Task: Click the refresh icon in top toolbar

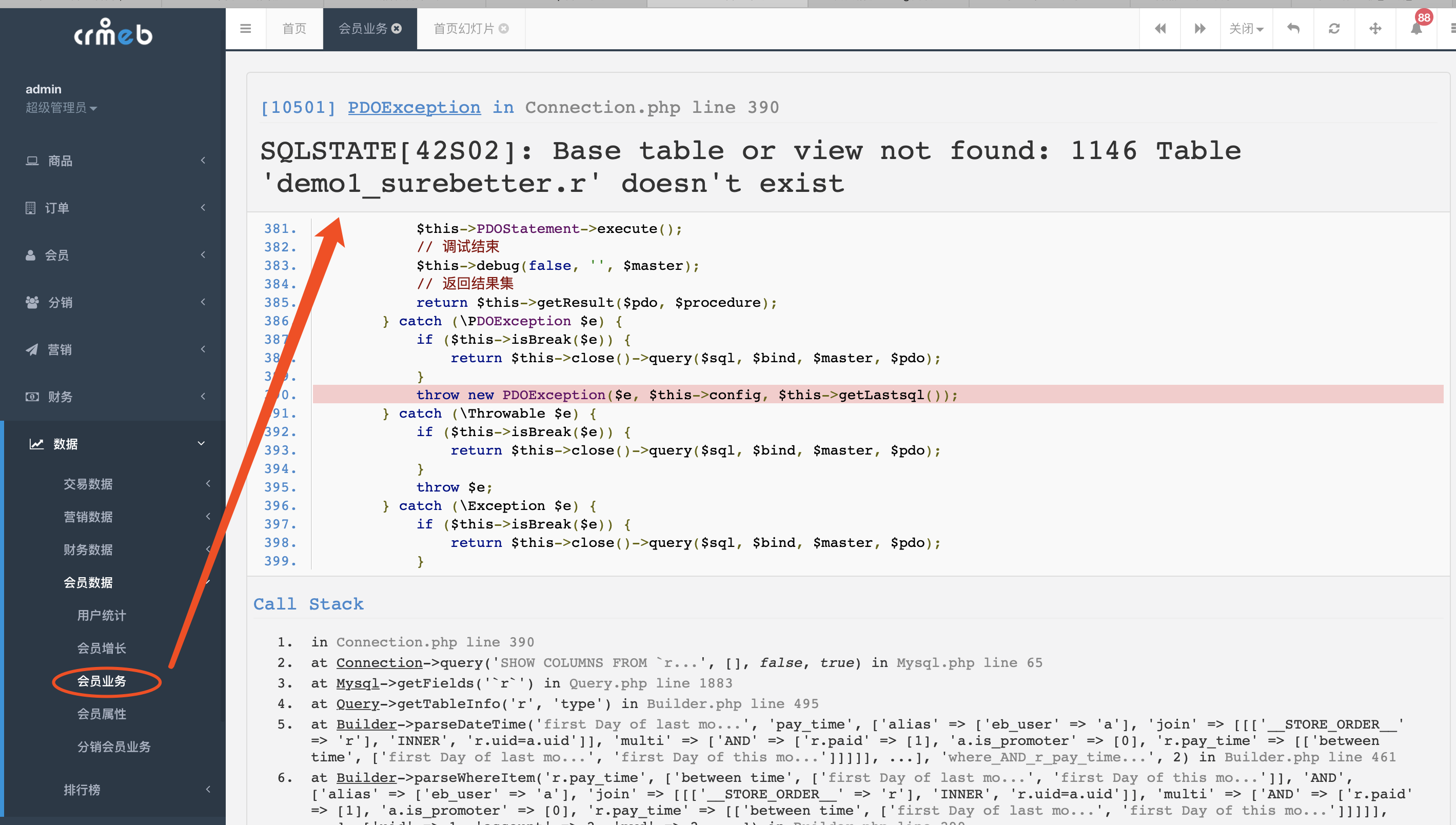Action: tap(1334, 28)
